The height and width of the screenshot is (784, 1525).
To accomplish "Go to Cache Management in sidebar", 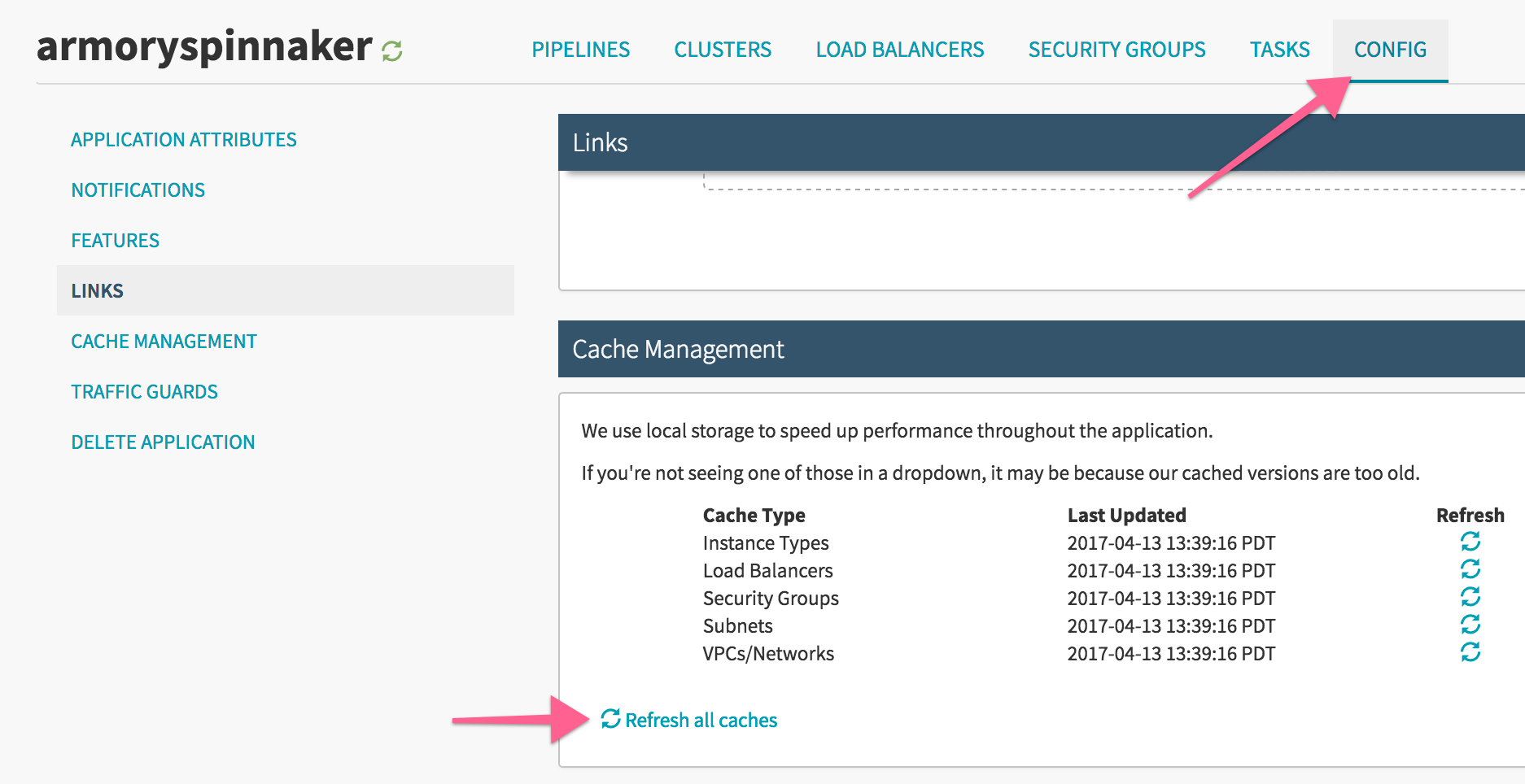I will (x=164, y=342).
